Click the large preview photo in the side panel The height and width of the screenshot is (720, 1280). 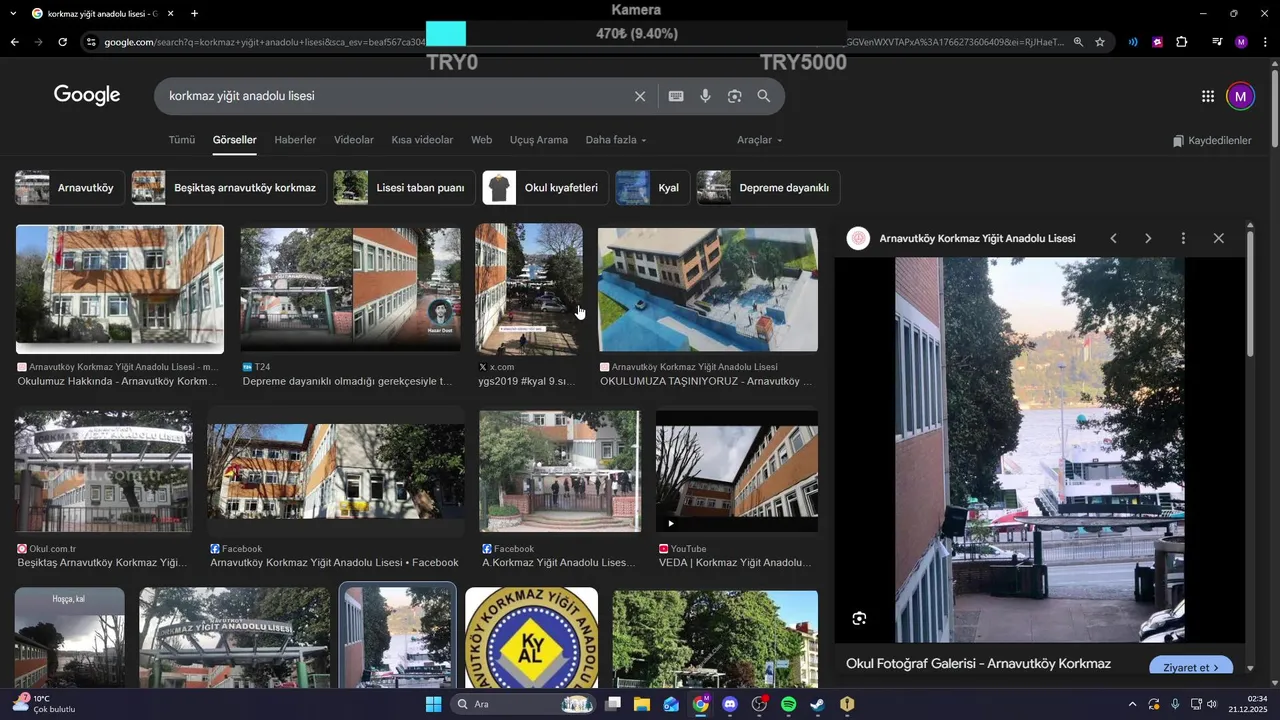click(1040, 450)
